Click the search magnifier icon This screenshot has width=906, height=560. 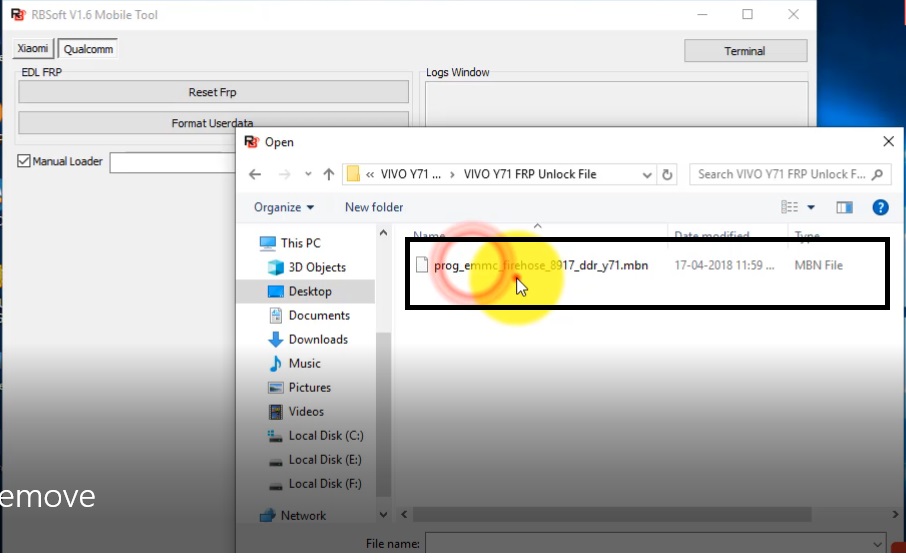[x=878, y=175]
